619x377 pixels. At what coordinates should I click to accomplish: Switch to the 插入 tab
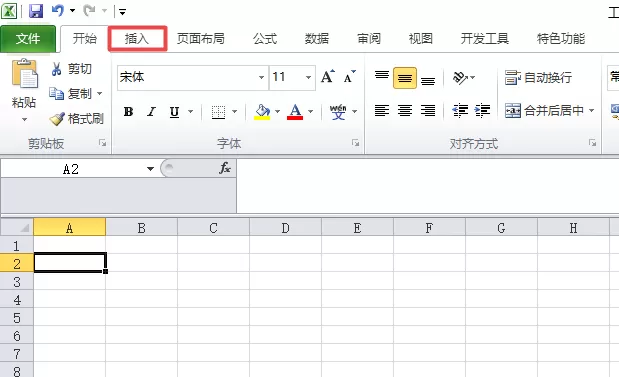pos(137,39)
